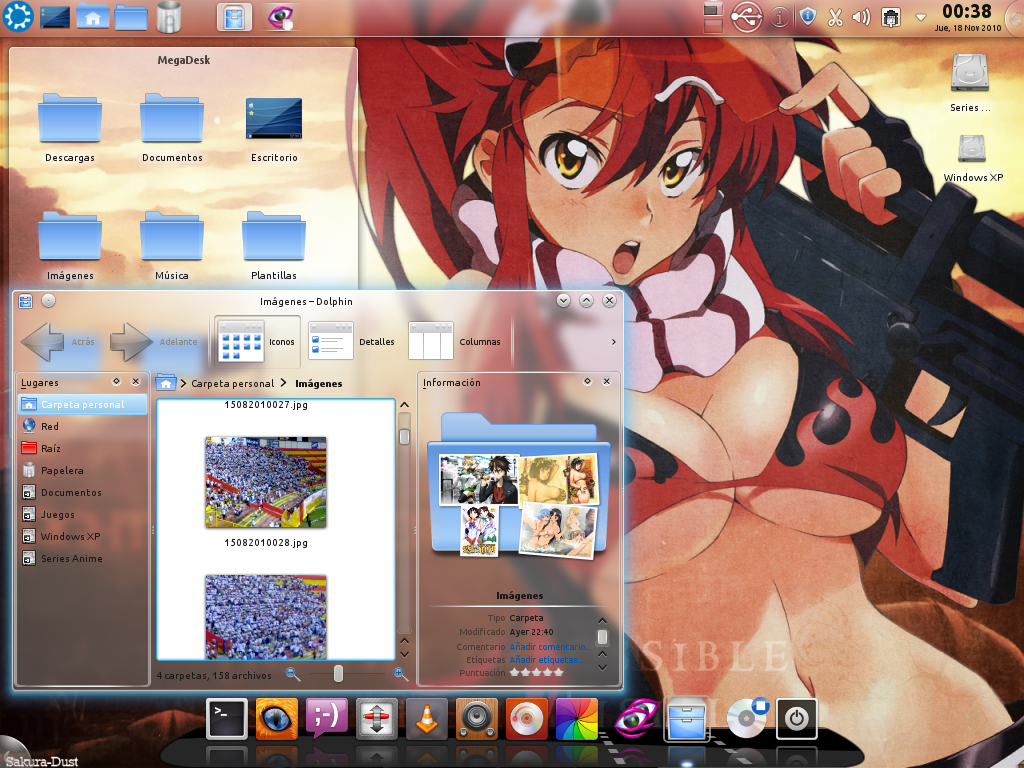The image size is (1024, 768).
Task: Click the zoom in magnifier icon
Action: [x=400, y=675]
